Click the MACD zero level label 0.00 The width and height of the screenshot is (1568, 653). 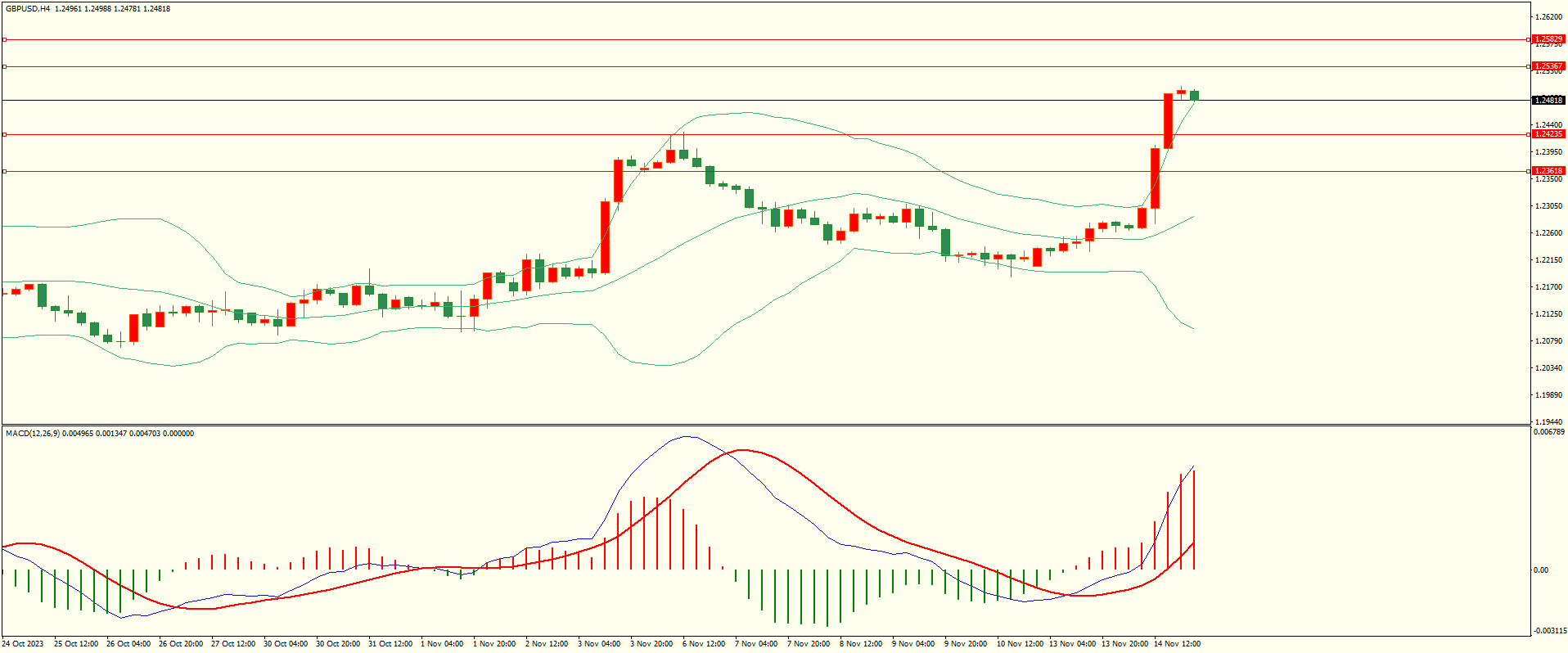1541,570
